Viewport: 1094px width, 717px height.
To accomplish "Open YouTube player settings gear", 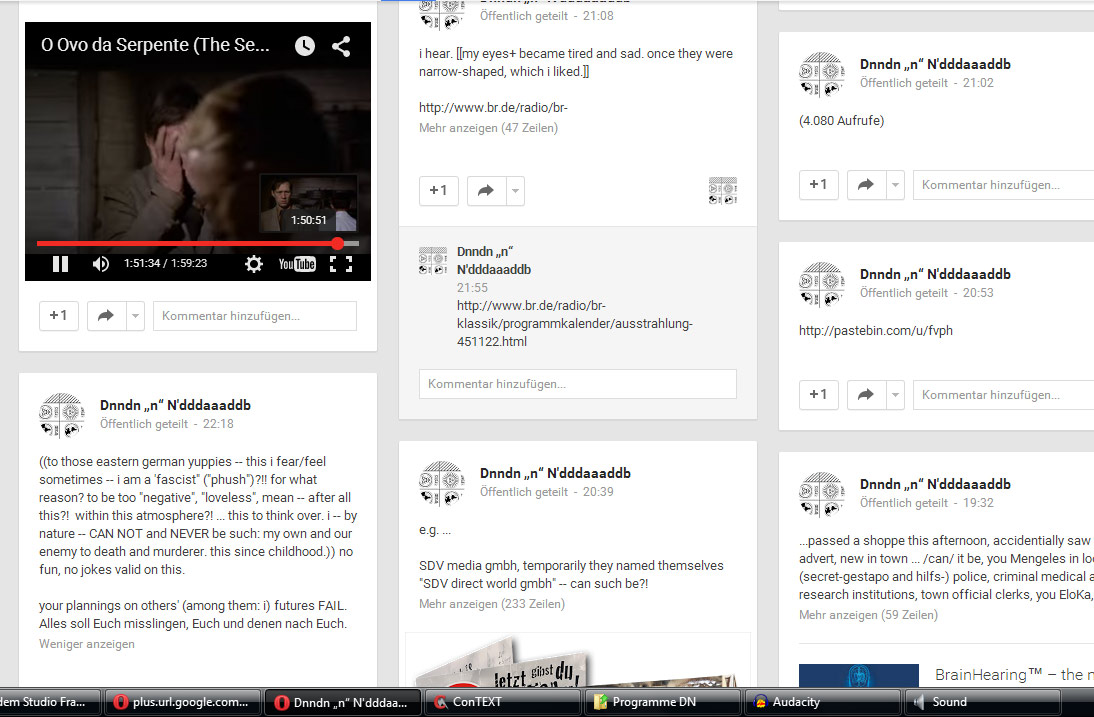I will [254, 264].
